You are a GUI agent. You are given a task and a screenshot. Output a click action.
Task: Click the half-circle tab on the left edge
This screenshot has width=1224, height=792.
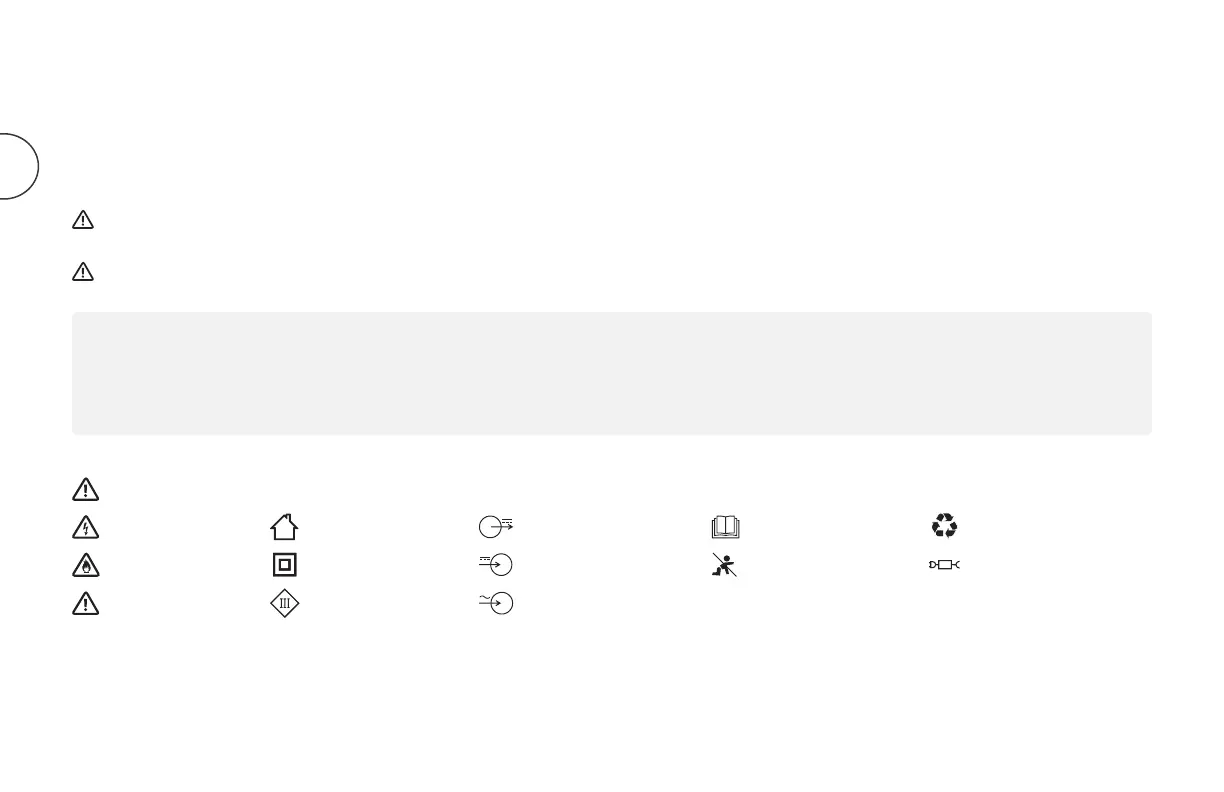pyautogui.click(x=19, y=164)
